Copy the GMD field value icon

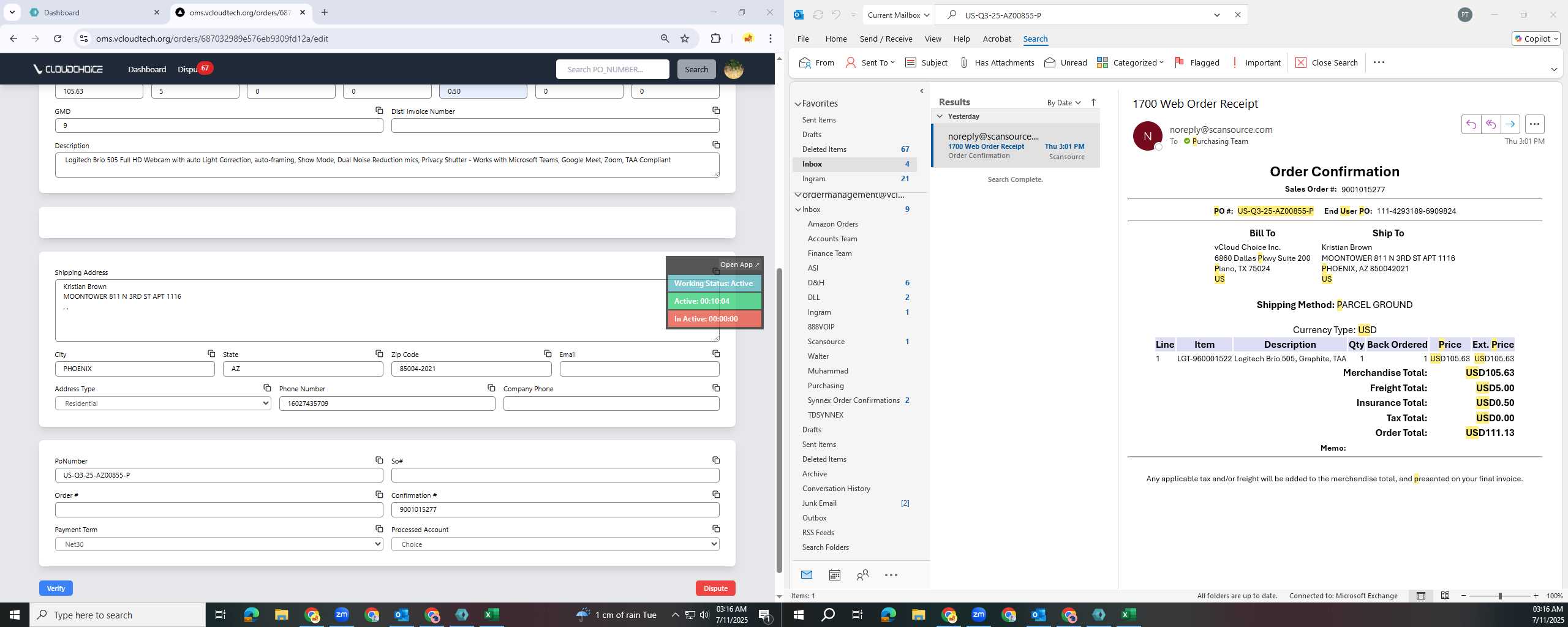pyautogui.click(x=379, y=110)
